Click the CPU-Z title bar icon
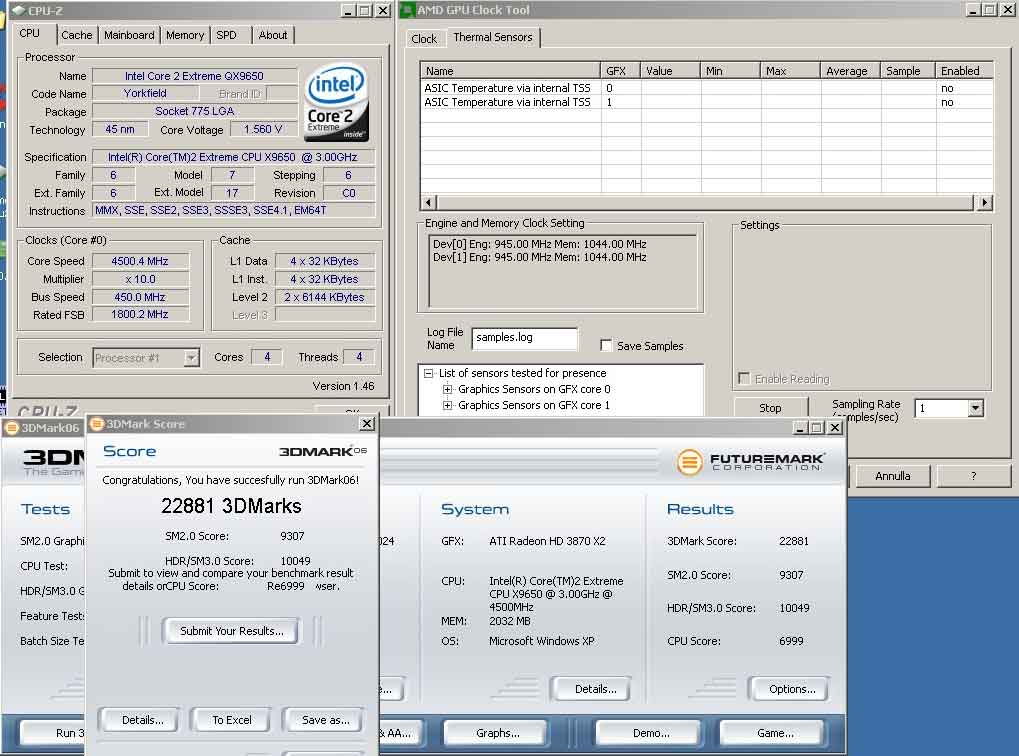Viewport: 1019px width, 756px height. (x=19, y=10)
